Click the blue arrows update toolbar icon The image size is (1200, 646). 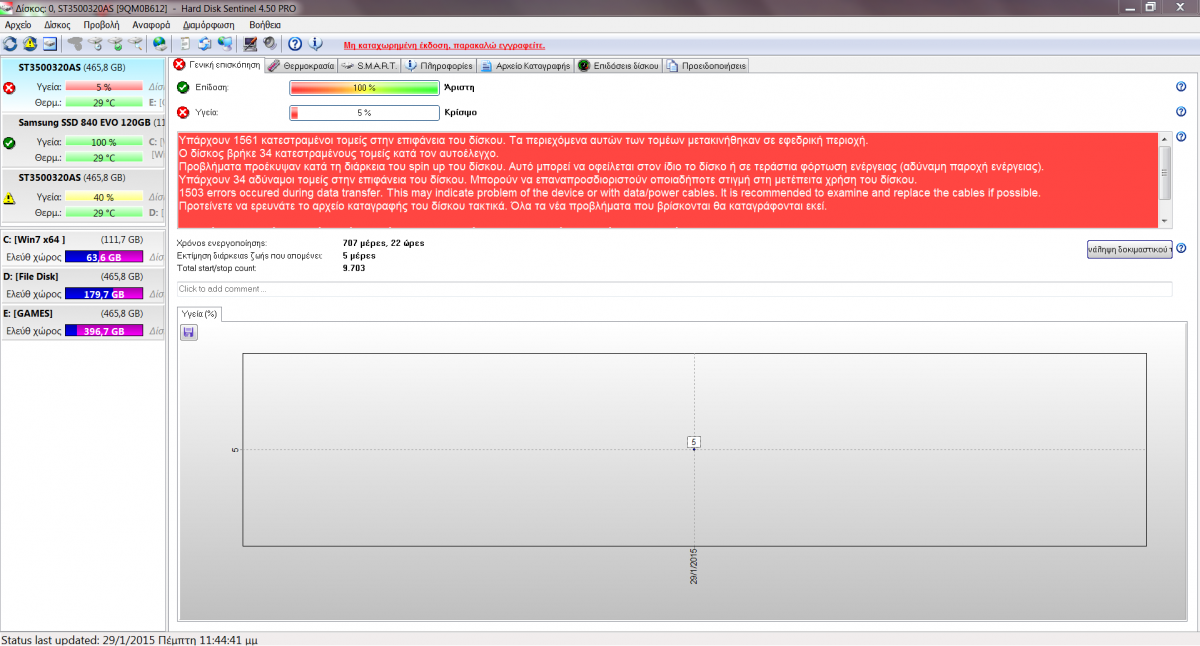pyautogui.click(x=205, y=44)
